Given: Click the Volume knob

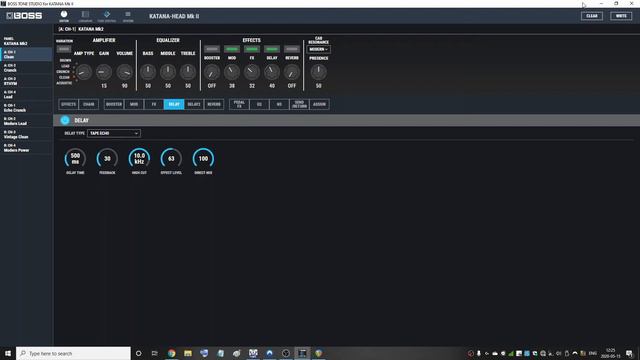Looking at the screenshot, I should 124,72.
